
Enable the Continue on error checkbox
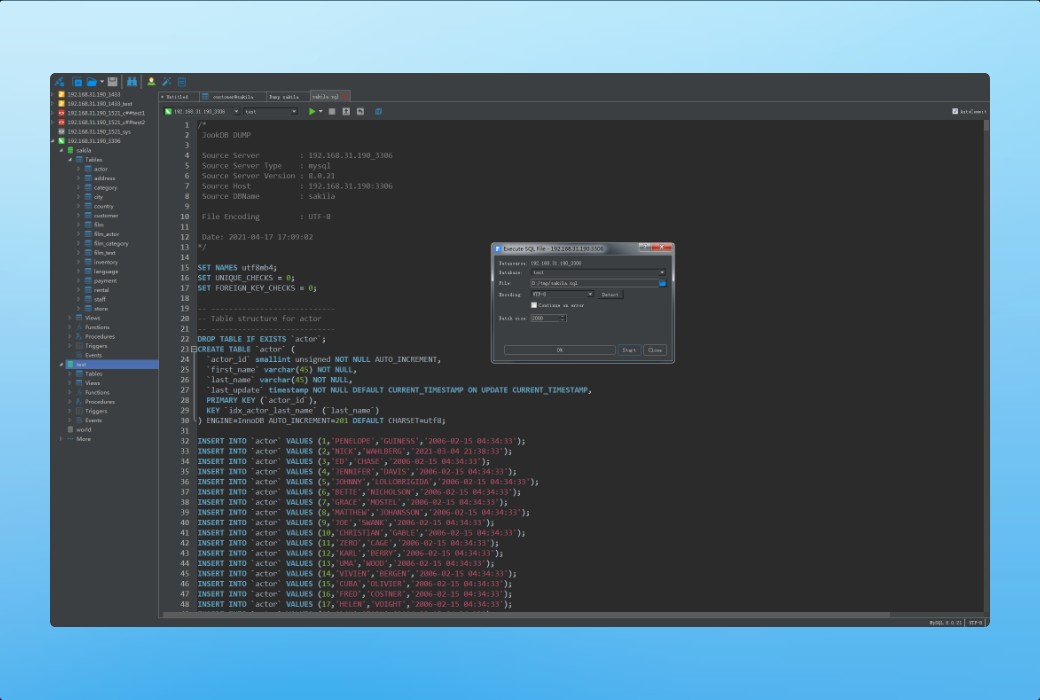point(534,305)
